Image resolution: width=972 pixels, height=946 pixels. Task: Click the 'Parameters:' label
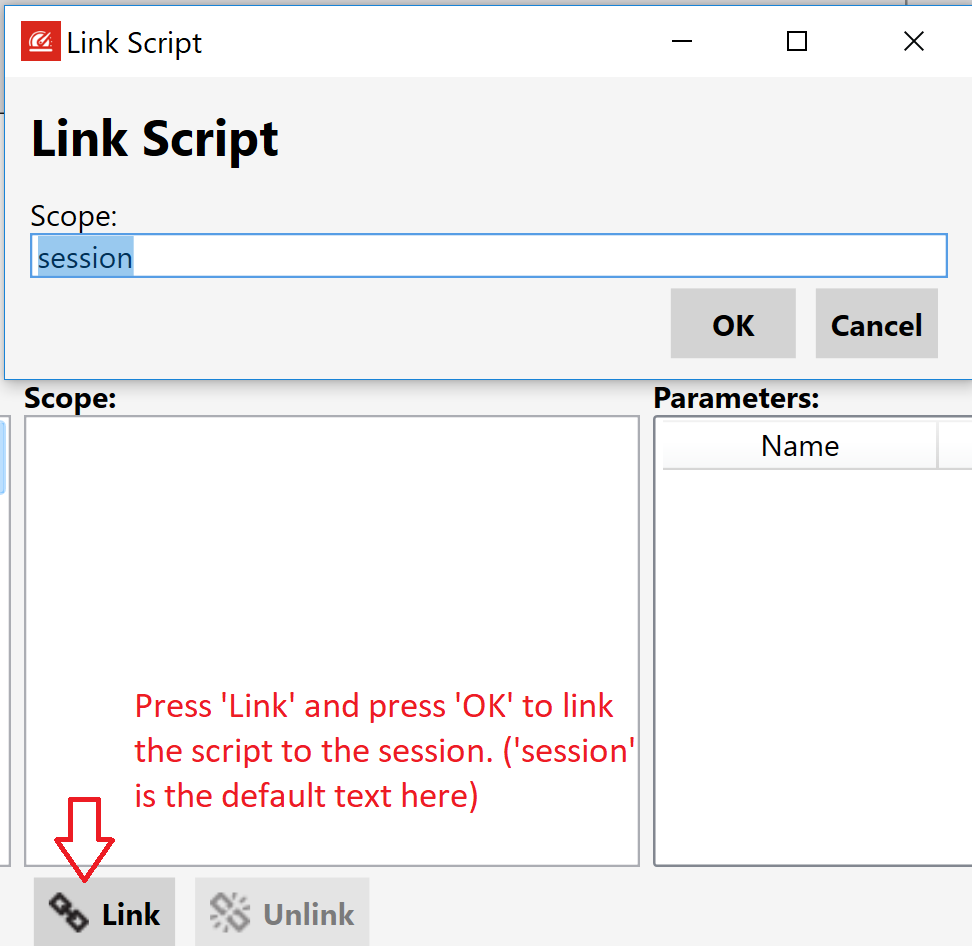coord(737,398)
